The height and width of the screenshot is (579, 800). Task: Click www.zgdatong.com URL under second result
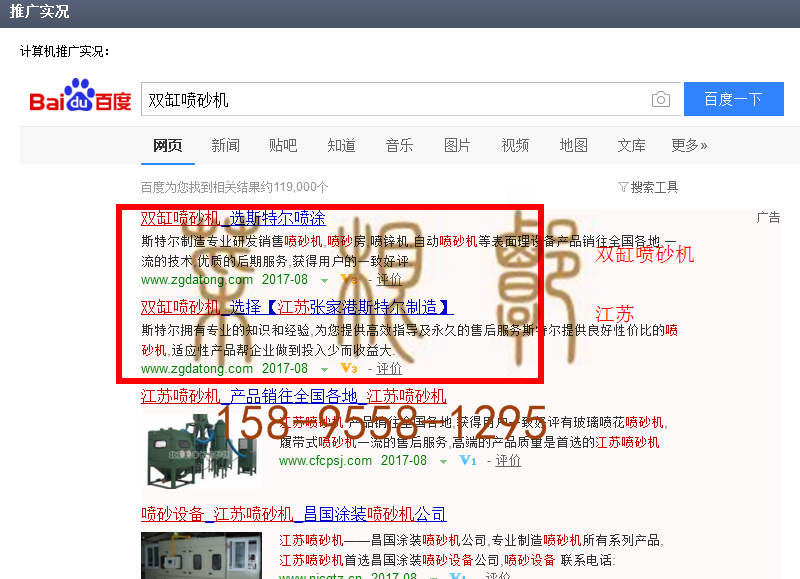pyautogui.click(x=197, y=368)
